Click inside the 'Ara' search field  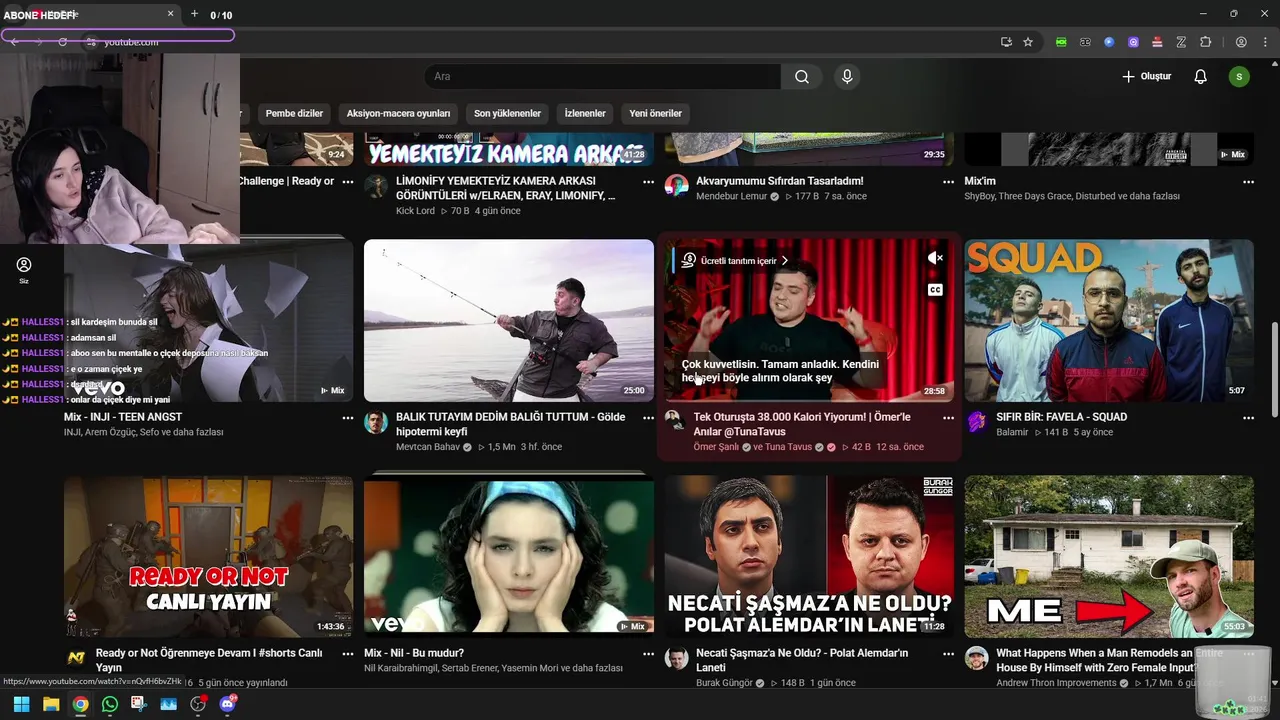(x=603, y=77)
